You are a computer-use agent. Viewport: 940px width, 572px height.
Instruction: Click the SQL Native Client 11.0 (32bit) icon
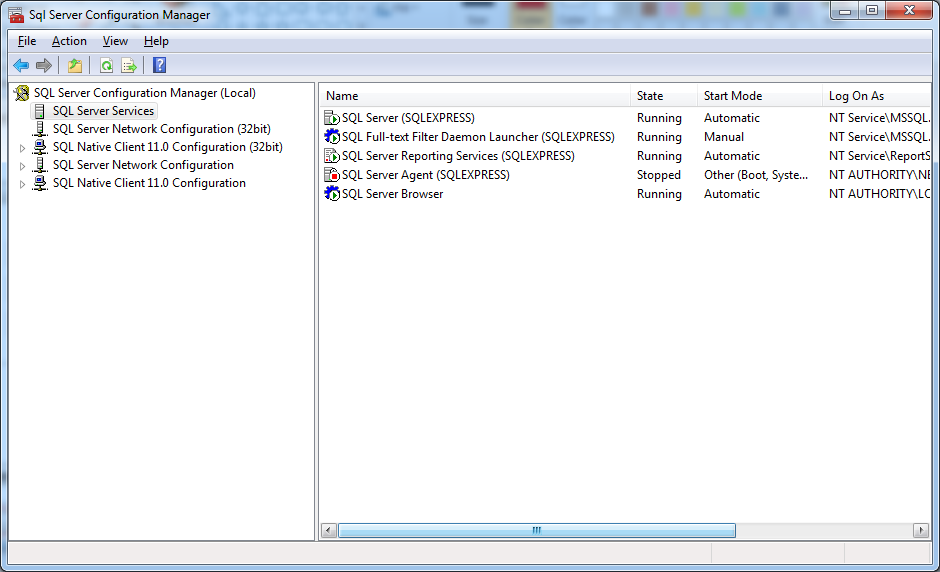tap(40, 147)
